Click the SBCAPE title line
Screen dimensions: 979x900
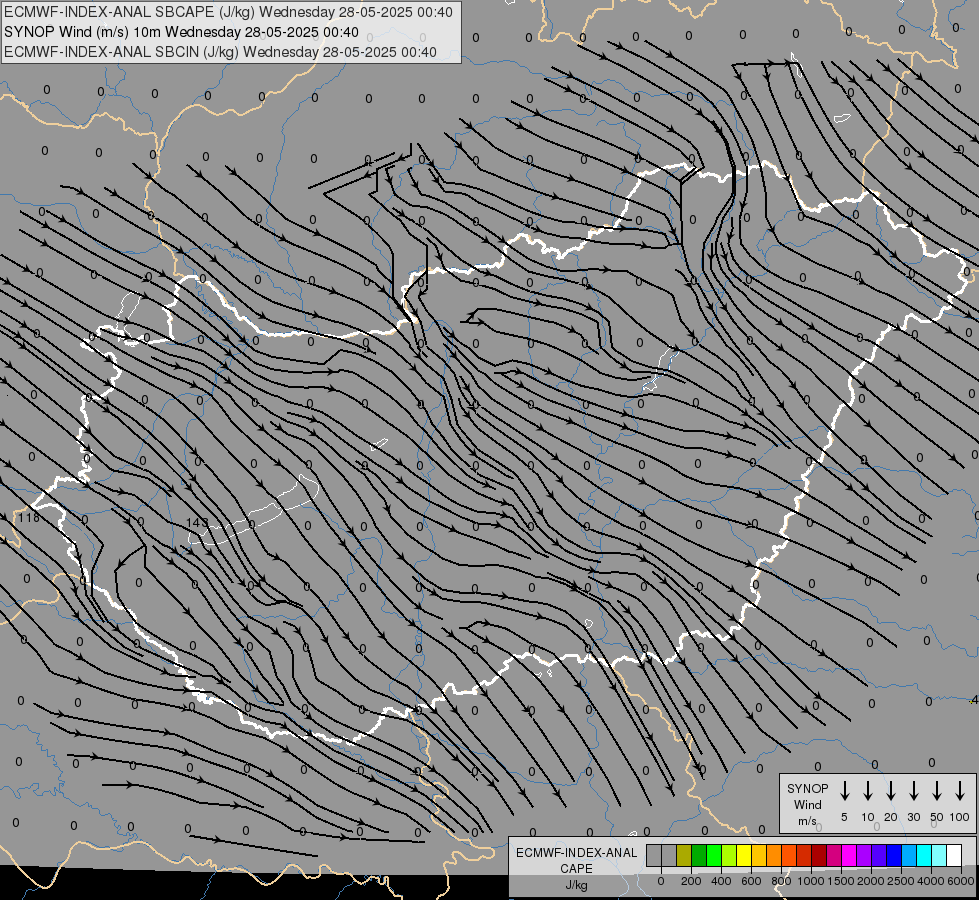tap(228, 12)
